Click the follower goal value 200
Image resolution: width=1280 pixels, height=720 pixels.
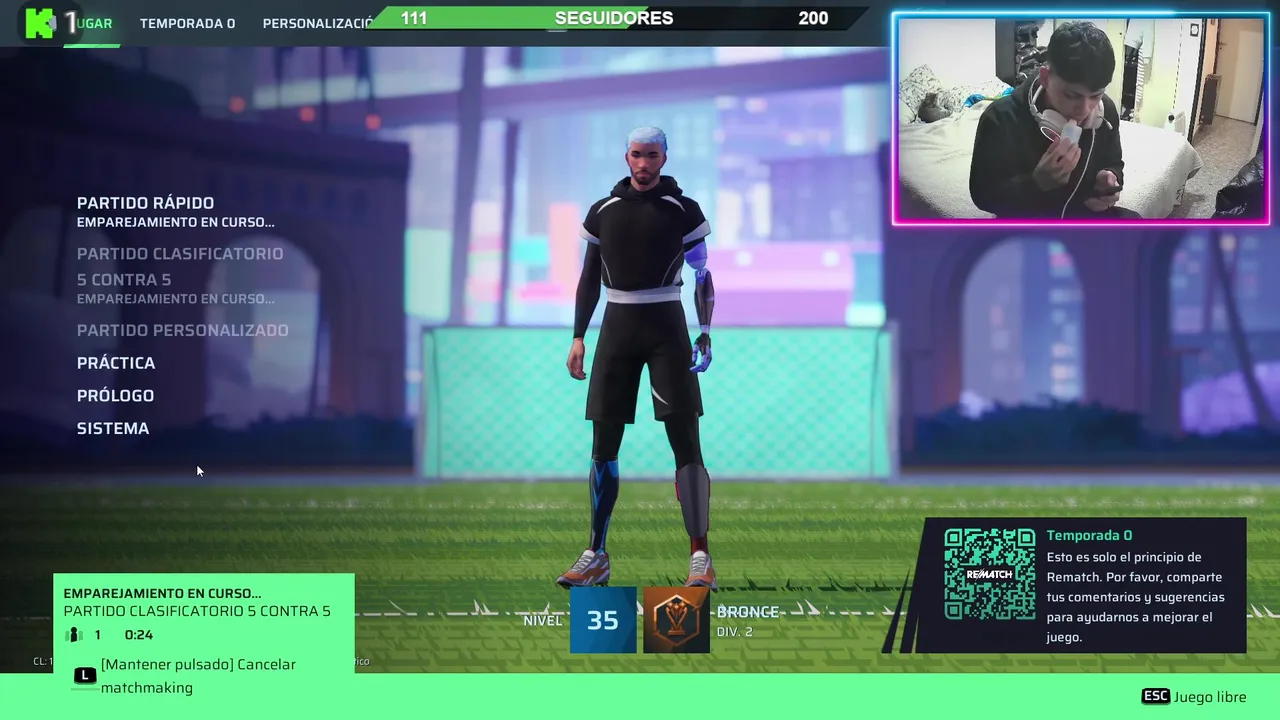click(813, 18)
